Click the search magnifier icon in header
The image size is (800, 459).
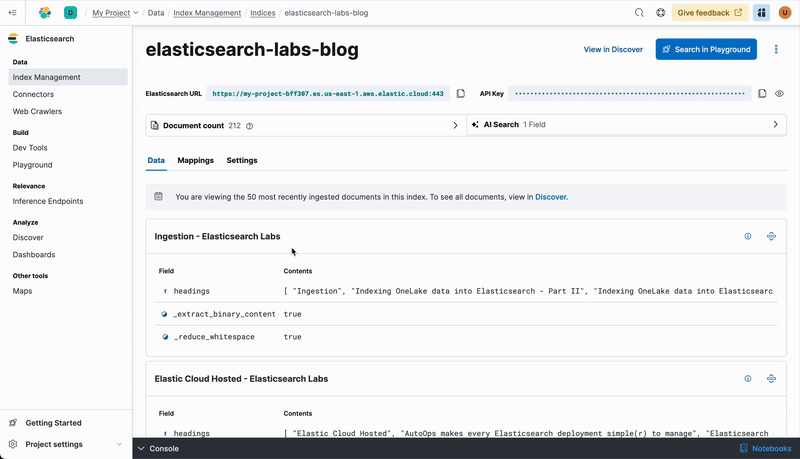[639, 13]
